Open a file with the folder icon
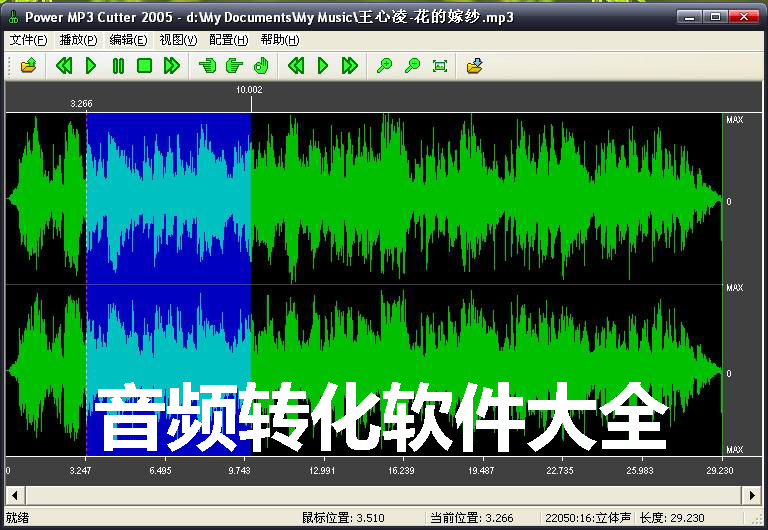Viewport: 768px width, 530px height. pyautogui.click(x=28, y=65)
